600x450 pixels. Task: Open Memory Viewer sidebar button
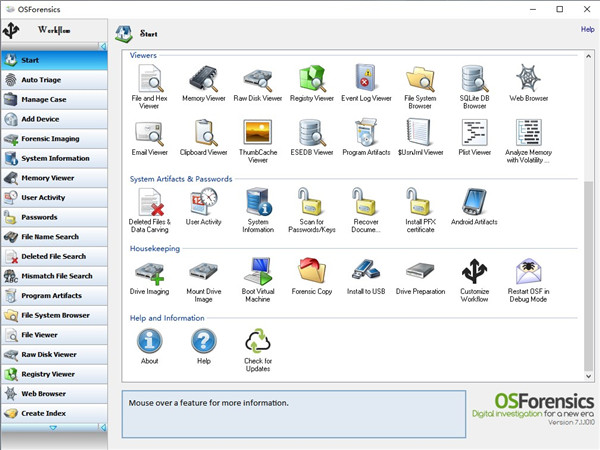[x=54, y=178]
